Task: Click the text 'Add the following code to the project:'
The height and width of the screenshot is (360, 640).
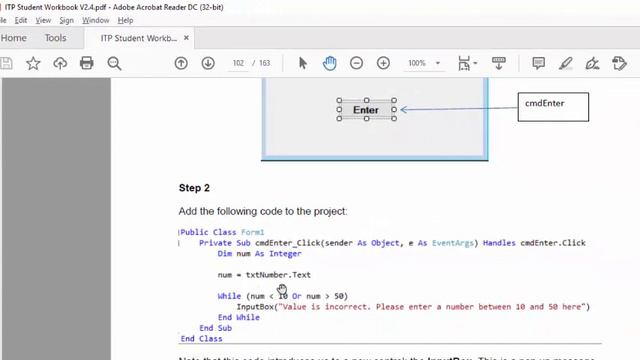Action: pyautogui.click(x=263, y=211)
